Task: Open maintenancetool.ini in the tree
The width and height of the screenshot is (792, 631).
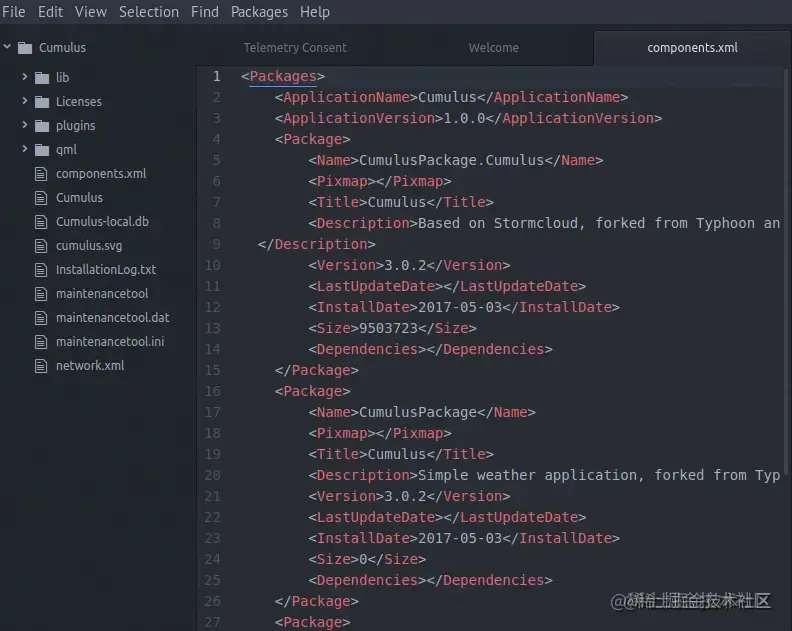Action: pyautogui.click(x=110, y=342)
